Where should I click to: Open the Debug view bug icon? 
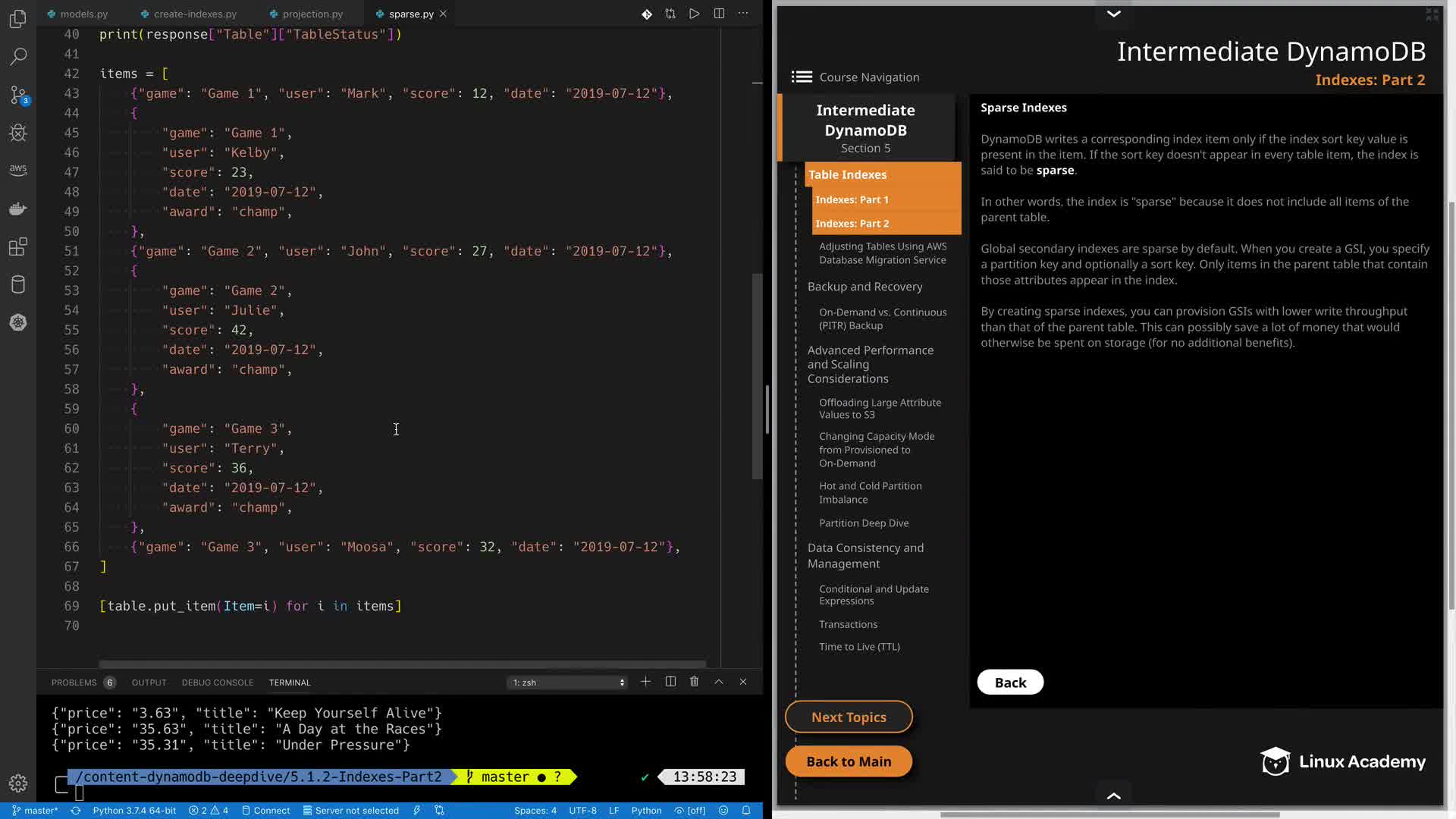pos(18,133)
